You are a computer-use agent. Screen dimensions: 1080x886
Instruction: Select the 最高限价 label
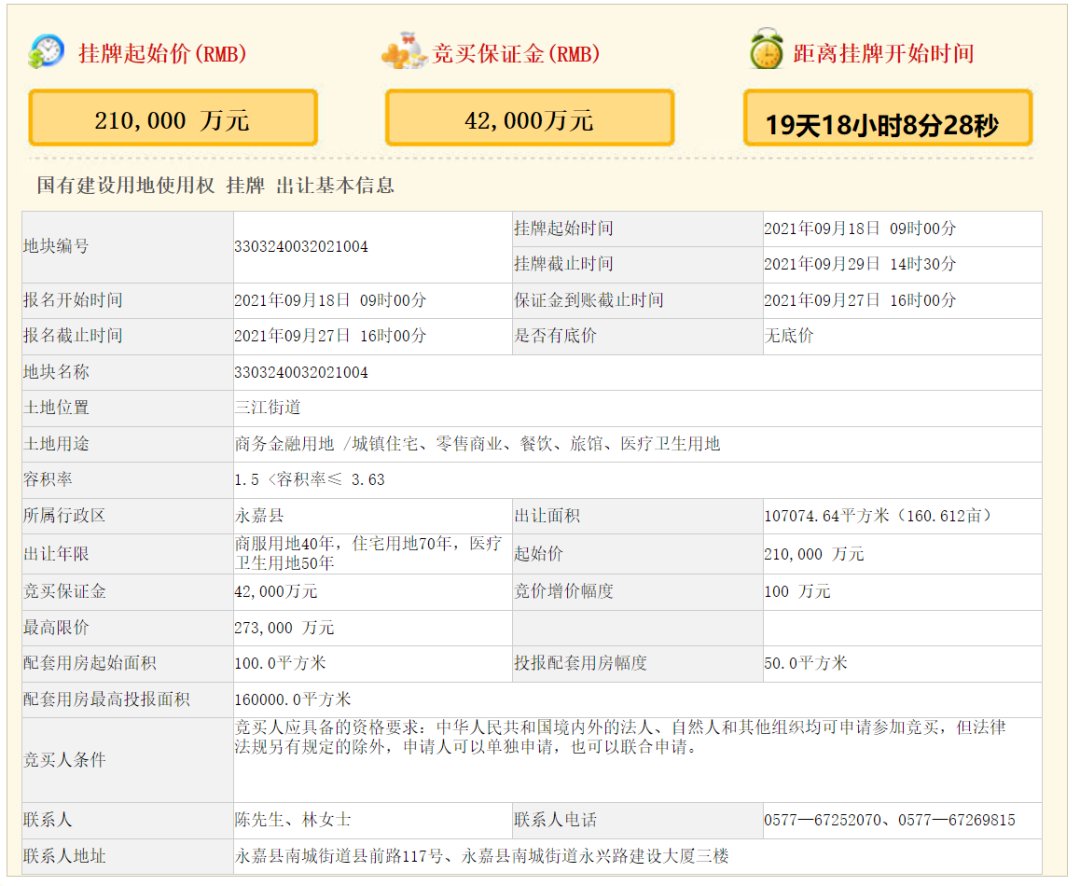[x=56, y=628]
